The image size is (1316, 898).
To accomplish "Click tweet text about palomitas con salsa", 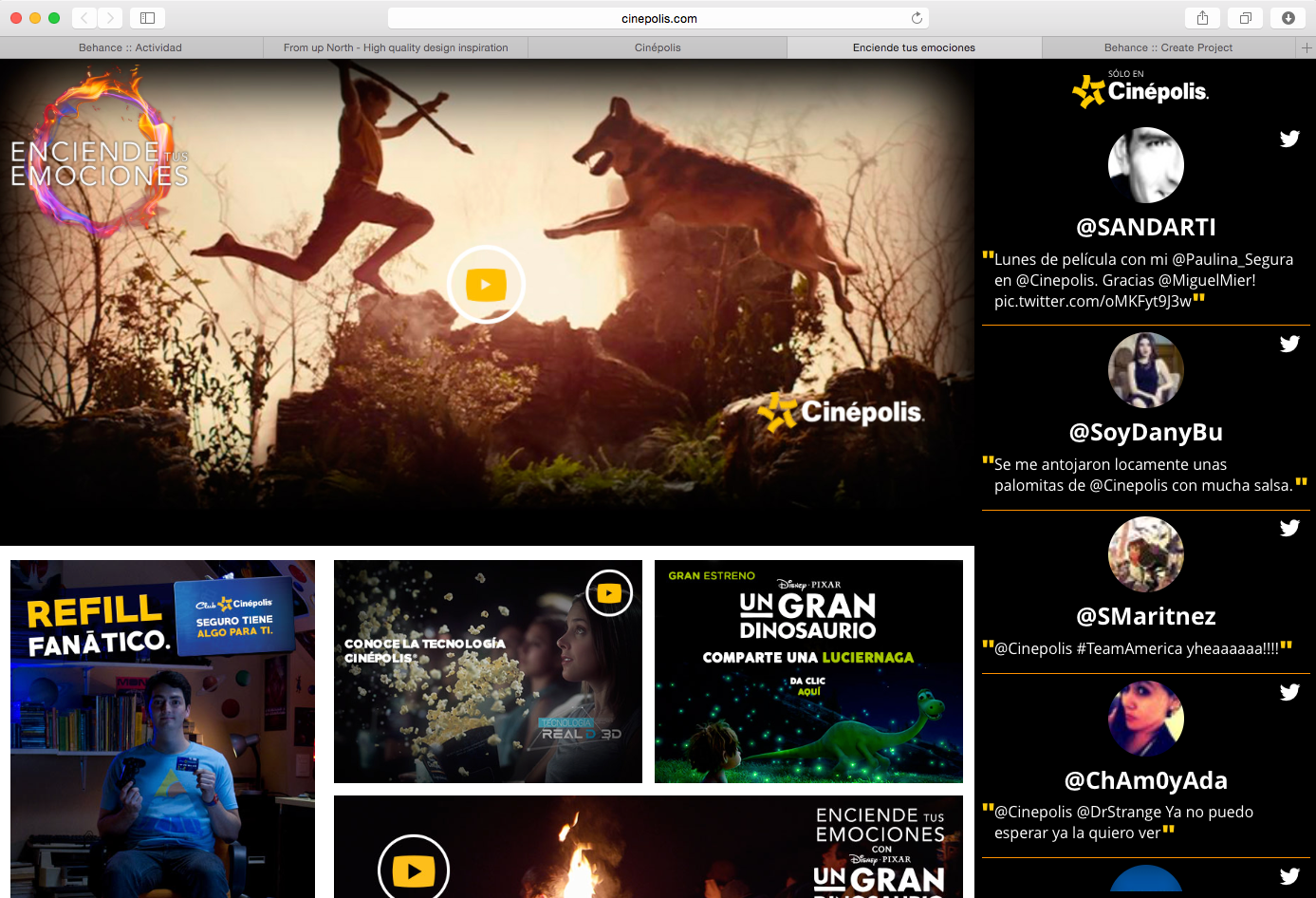I will click(1143, 475).
